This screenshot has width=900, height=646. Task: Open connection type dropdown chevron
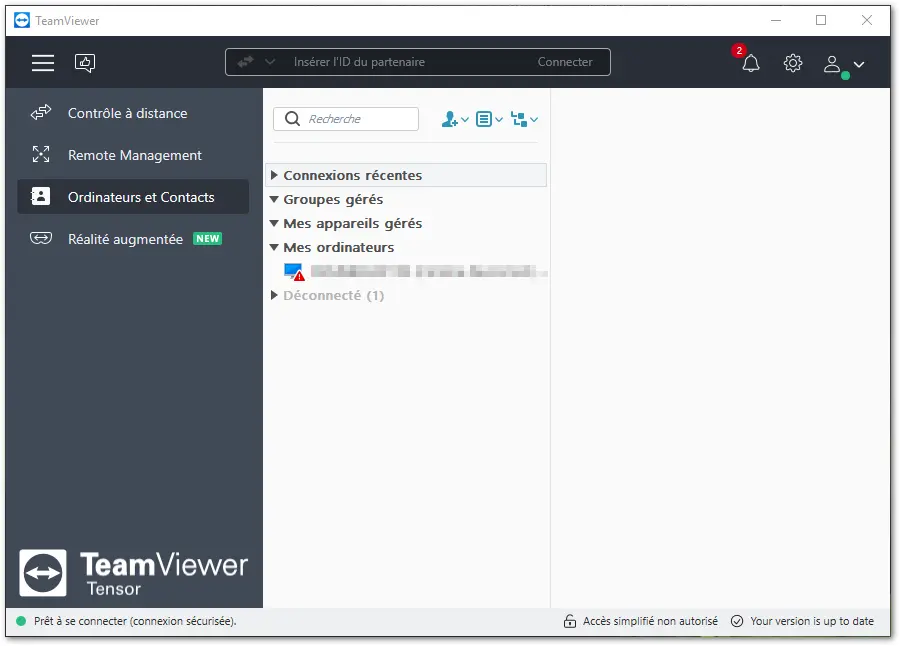tap(270, 62)
